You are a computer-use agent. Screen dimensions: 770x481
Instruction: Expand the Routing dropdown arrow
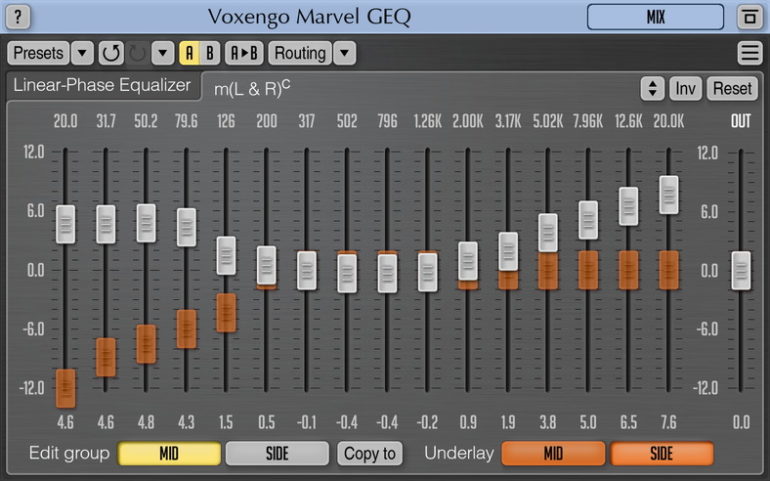coord(344,53)
